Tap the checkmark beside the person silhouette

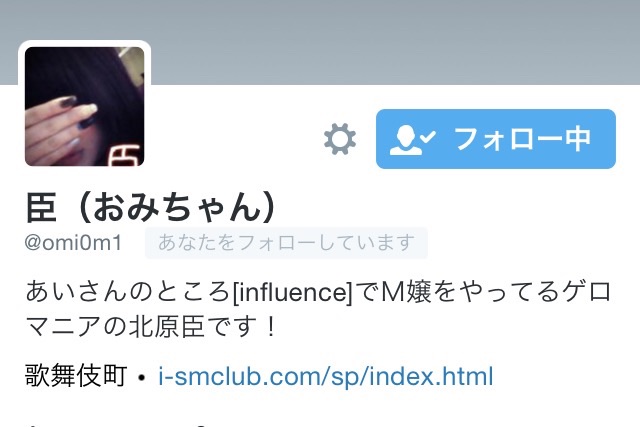point(428,136)
